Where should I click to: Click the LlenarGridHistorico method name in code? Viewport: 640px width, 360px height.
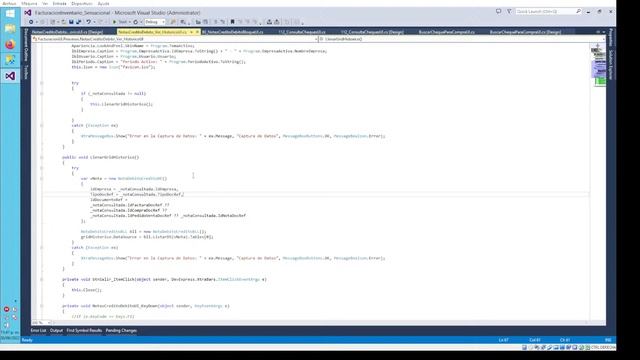tap(113, 157)
